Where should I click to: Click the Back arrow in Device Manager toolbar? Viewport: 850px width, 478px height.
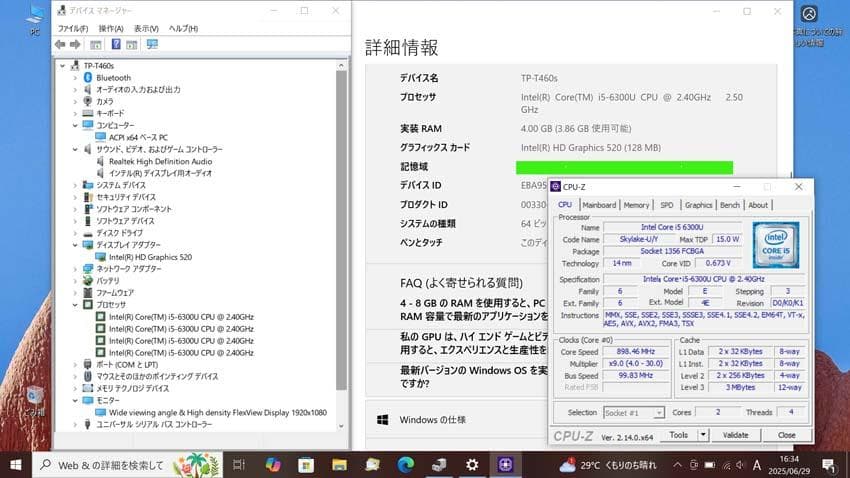pyautogui.click(x=60, y=44)
